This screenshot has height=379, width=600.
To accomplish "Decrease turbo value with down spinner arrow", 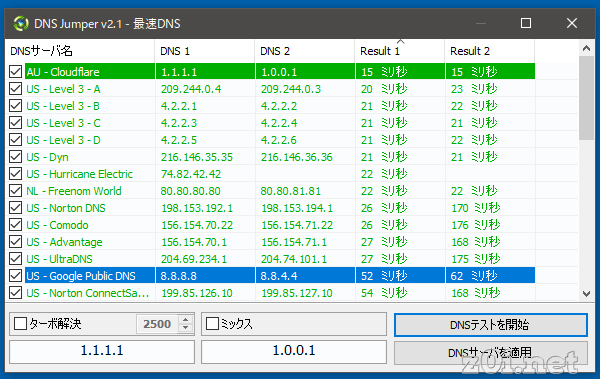I will point(186,328).
